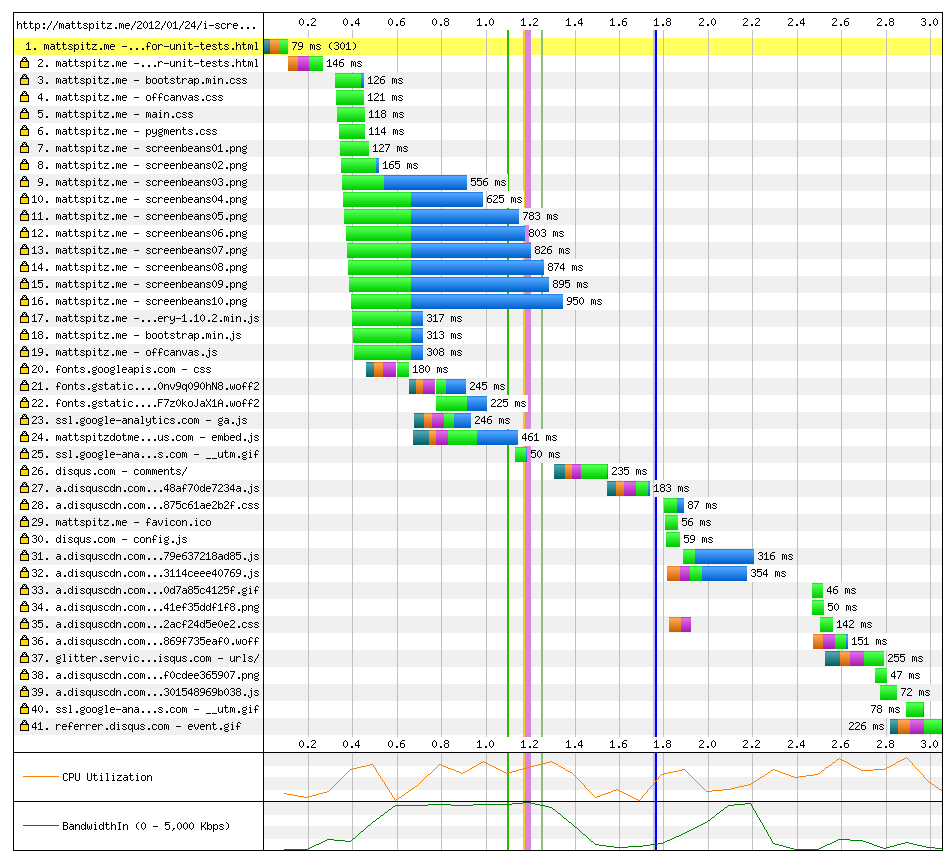Viewport: 948px width, 863px height.
Task: Click the orange CPU Utilization legend line
Action: [40, 777]
